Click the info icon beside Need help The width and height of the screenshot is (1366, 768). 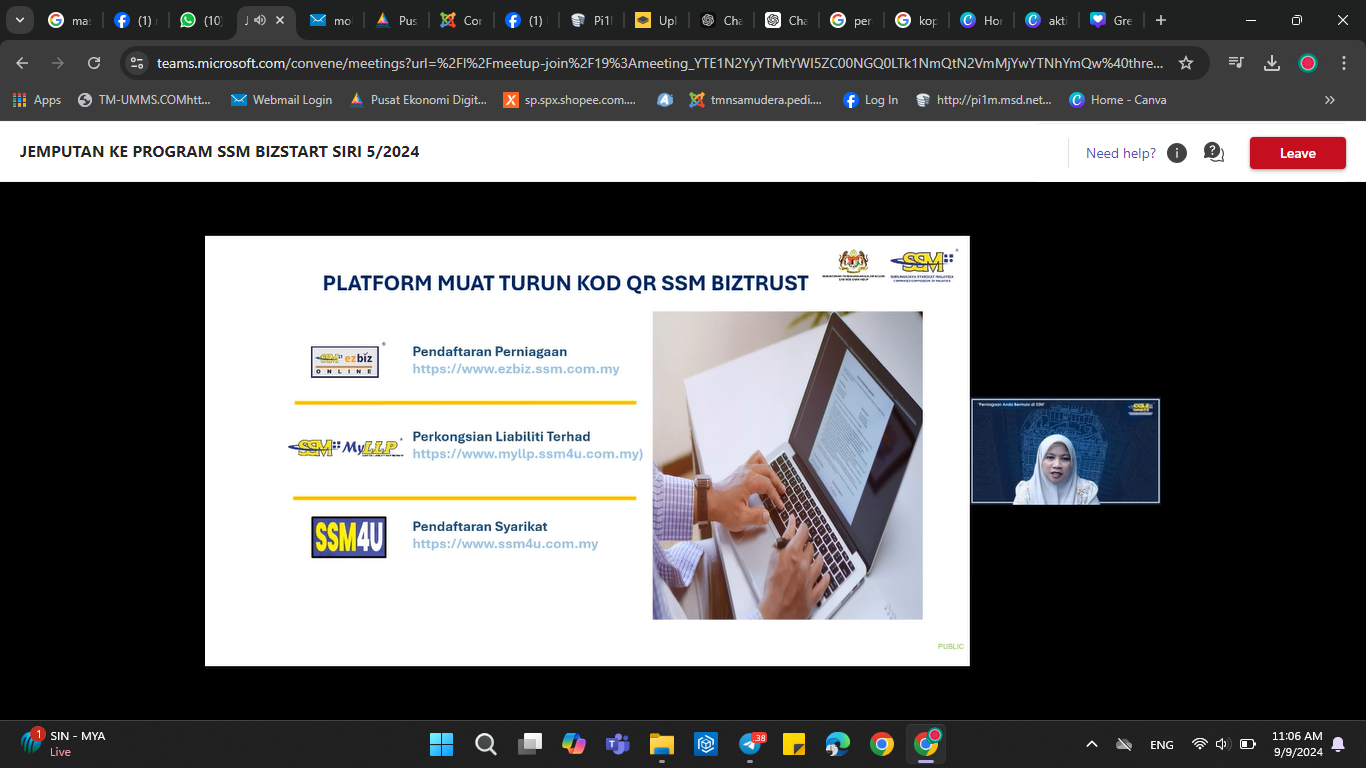pyautogui.click(x=1177, y=153)
